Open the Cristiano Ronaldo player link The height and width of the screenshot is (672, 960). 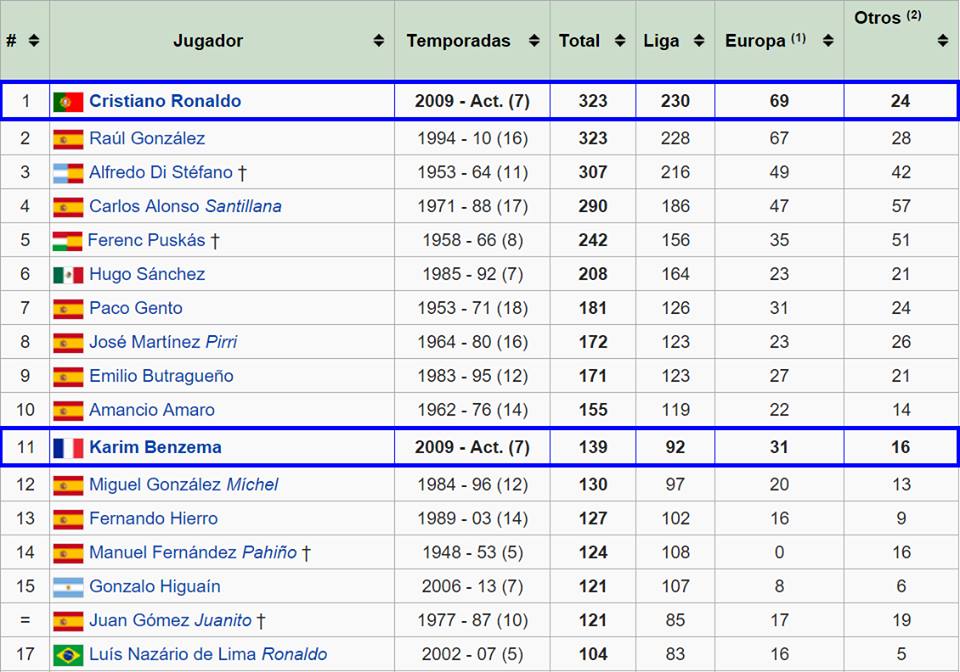pos(165,101)
